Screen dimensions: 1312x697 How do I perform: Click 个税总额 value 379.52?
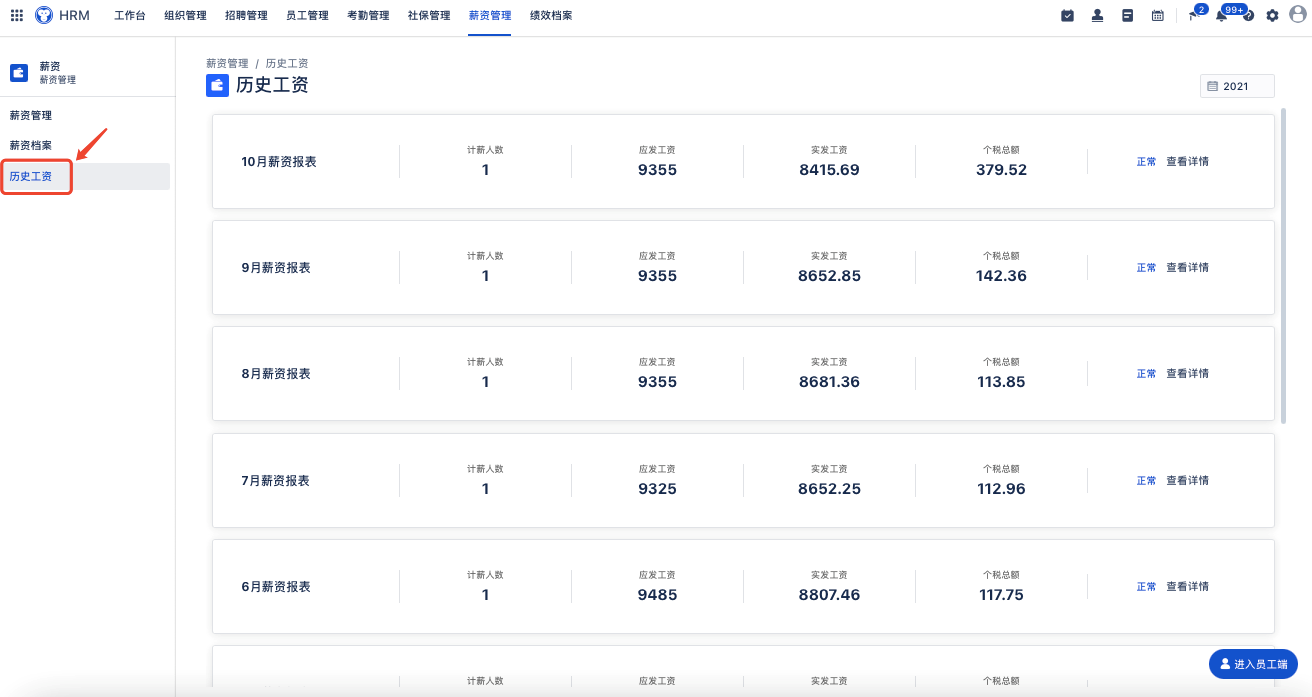1001,170
